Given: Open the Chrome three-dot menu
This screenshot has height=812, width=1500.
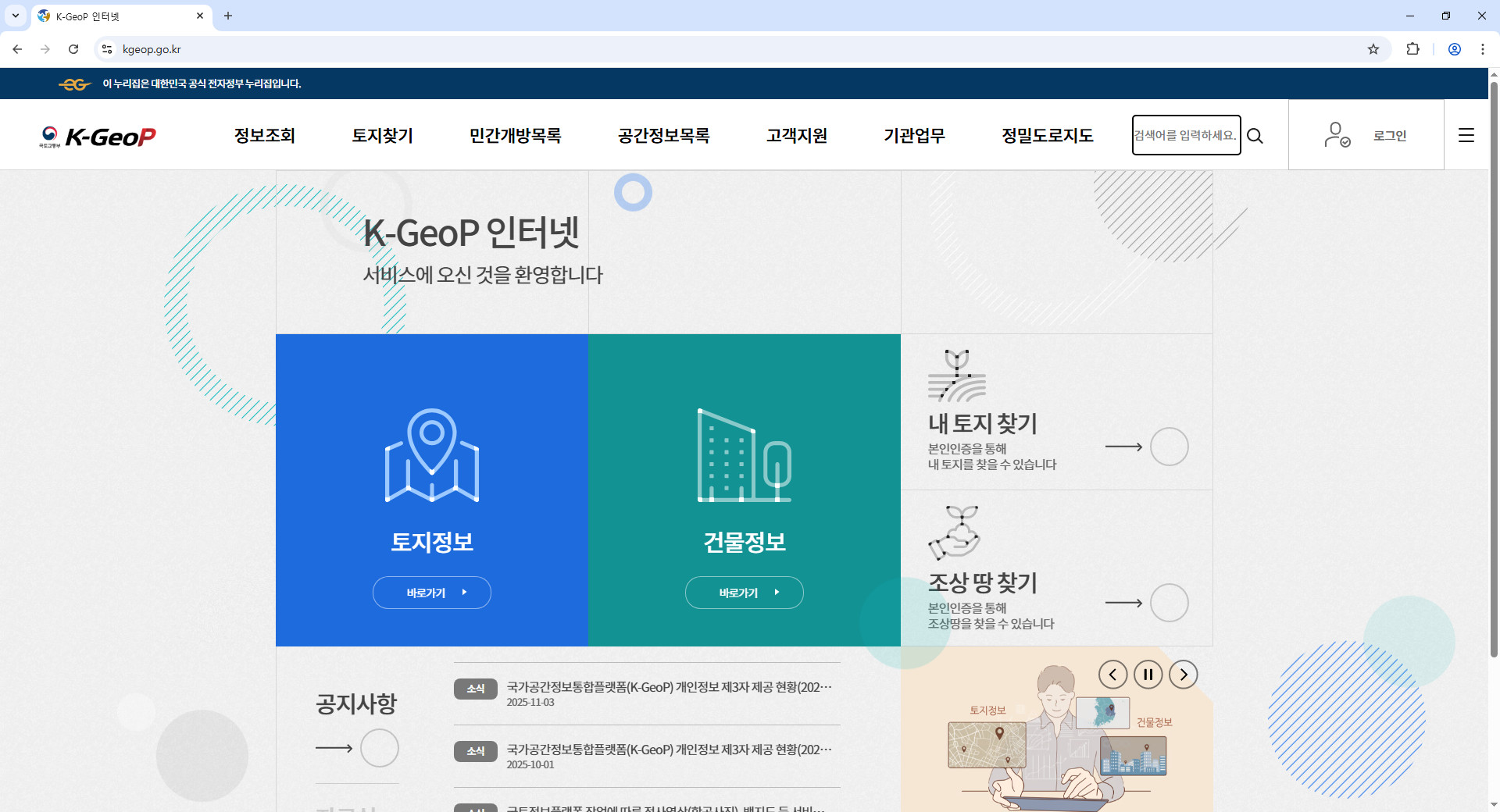Looking at the screenshot, I should coord(1483,49).
